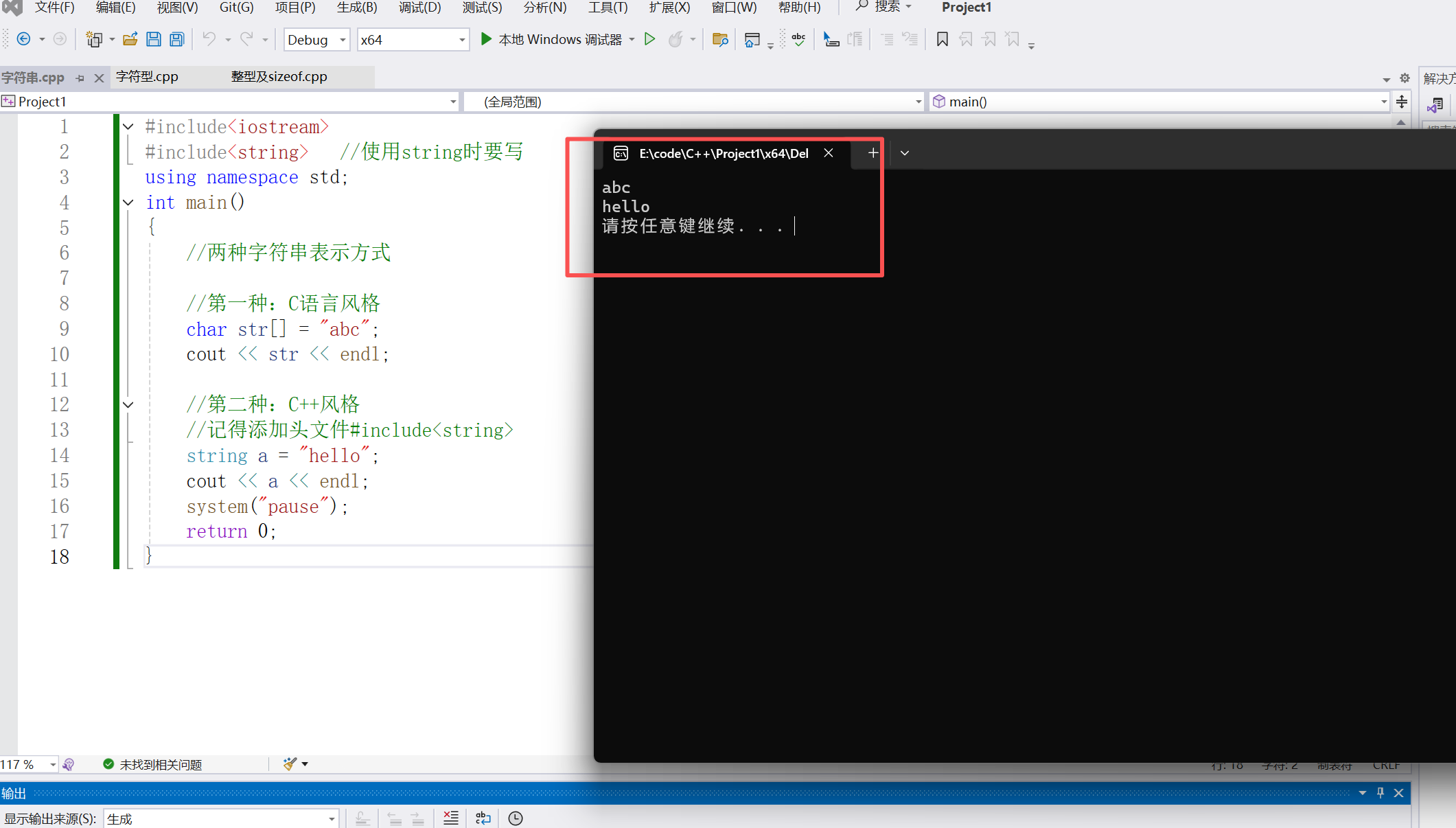Collapse the main() function block

[x=128, y=202]
